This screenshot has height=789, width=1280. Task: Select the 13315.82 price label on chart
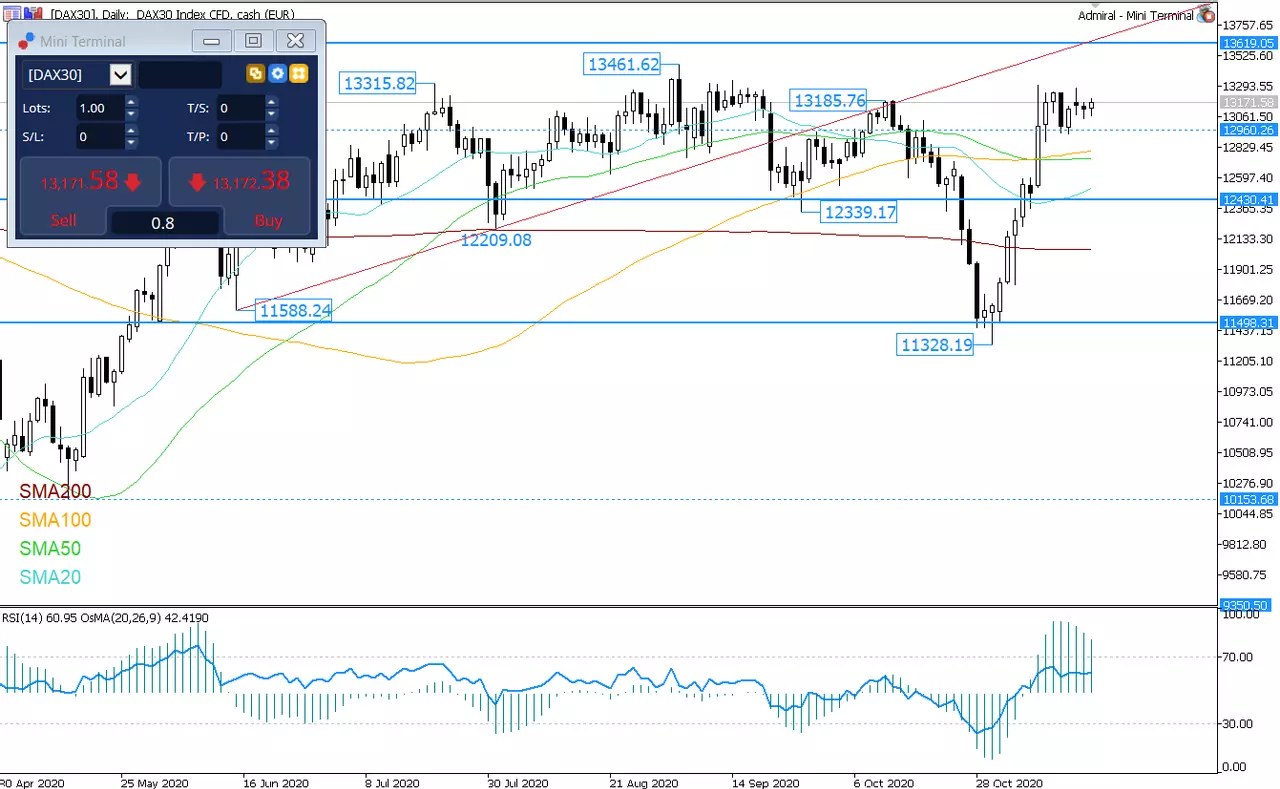click(379, 84)
